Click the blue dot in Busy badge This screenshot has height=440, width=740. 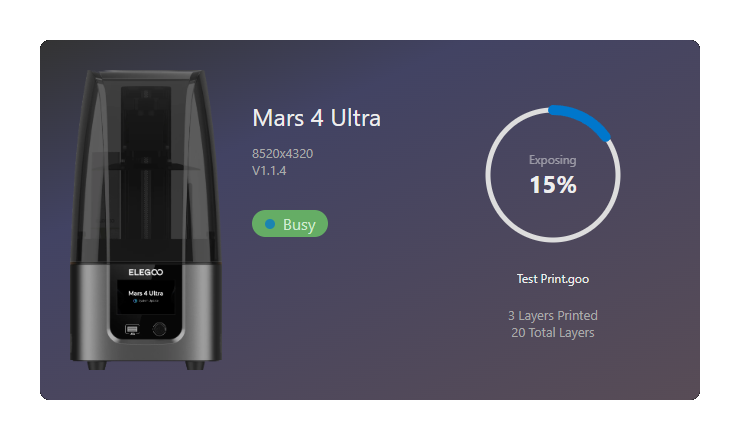click(270, 224)
